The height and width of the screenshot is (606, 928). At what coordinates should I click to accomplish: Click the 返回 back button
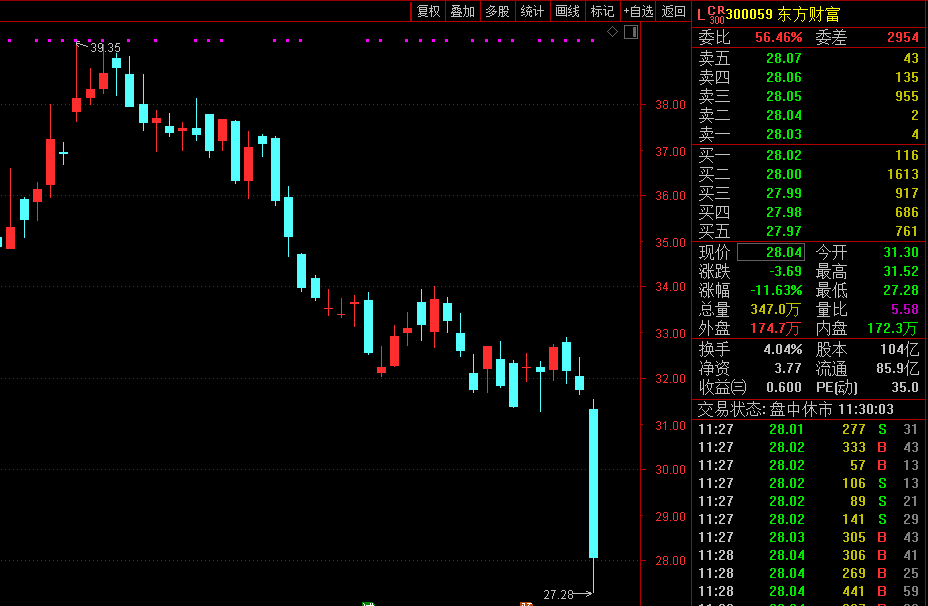click(x=674, y=11)
